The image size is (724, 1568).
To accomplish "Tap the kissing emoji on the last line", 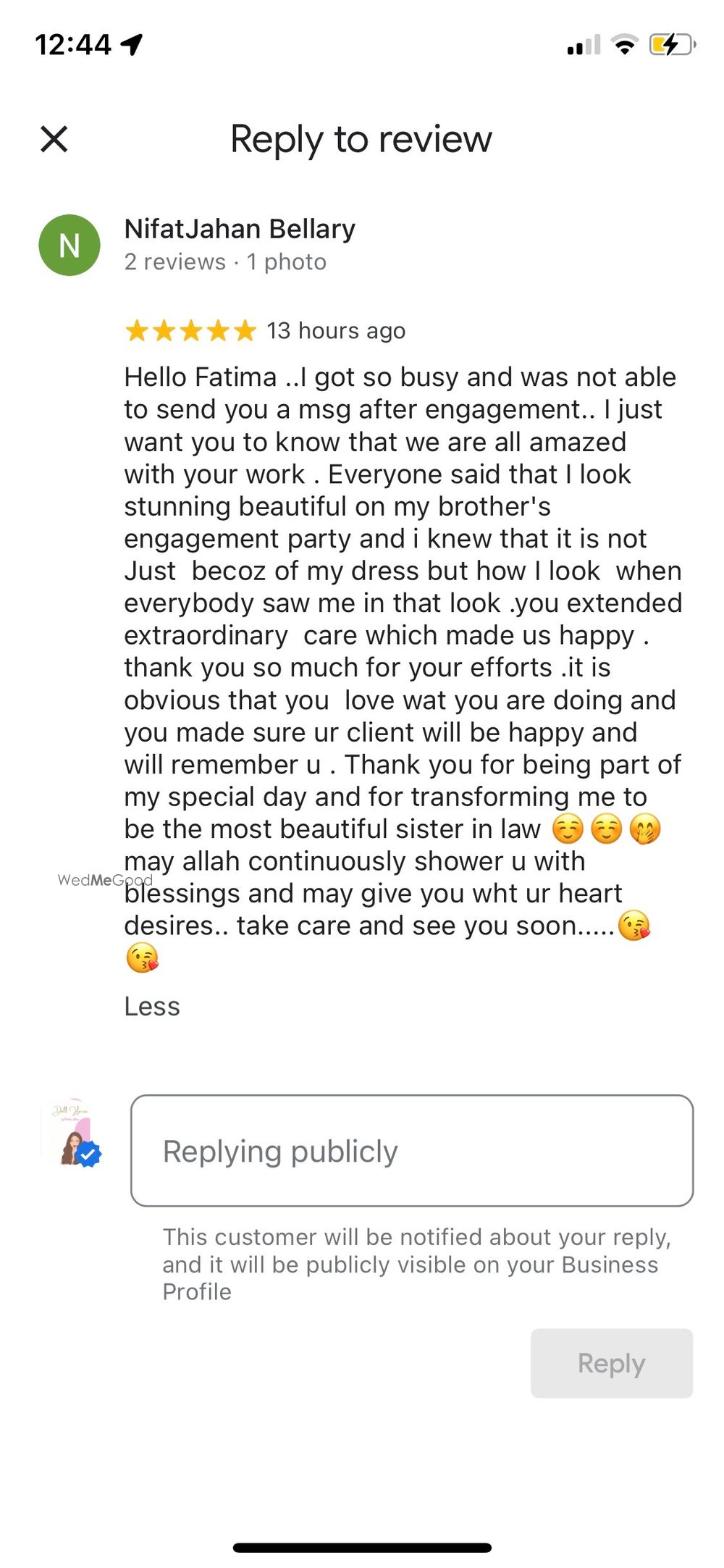I will point(143,957).
